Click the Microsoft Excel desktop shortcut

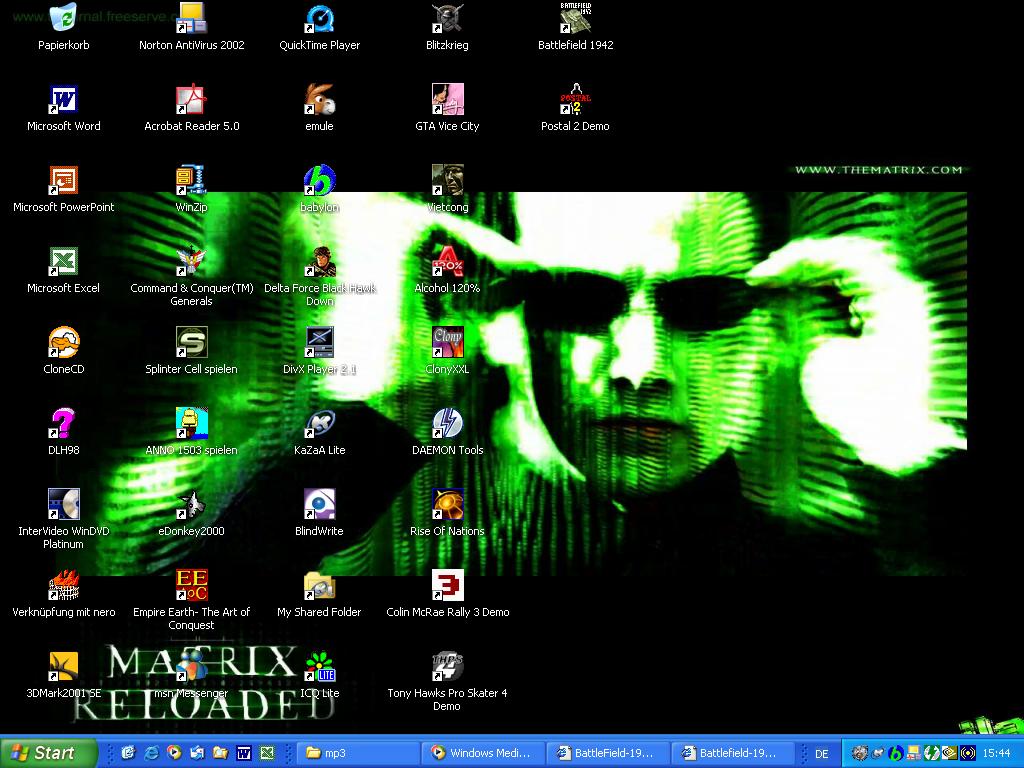[x=63, y=261]
